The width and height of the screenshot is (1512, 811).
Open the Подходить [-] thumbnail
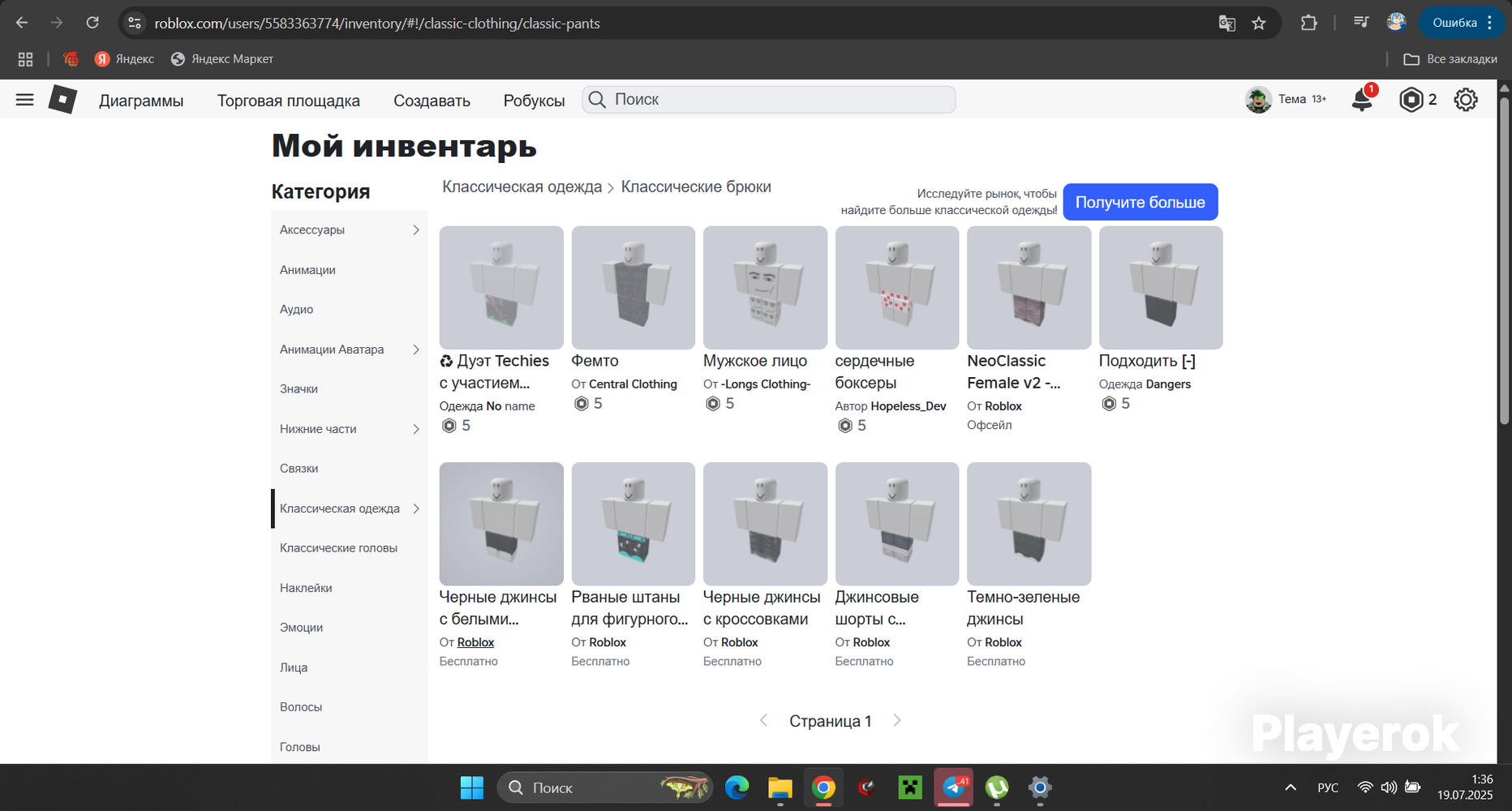1161,288
